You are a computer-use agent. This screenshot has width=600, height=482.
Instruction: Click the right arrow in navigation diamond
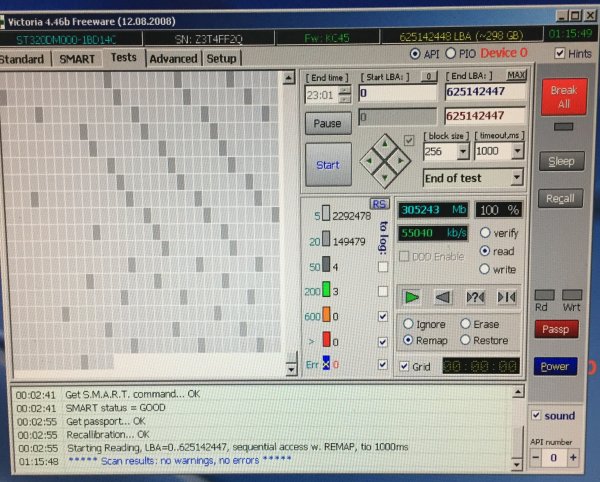click(401, 161)
